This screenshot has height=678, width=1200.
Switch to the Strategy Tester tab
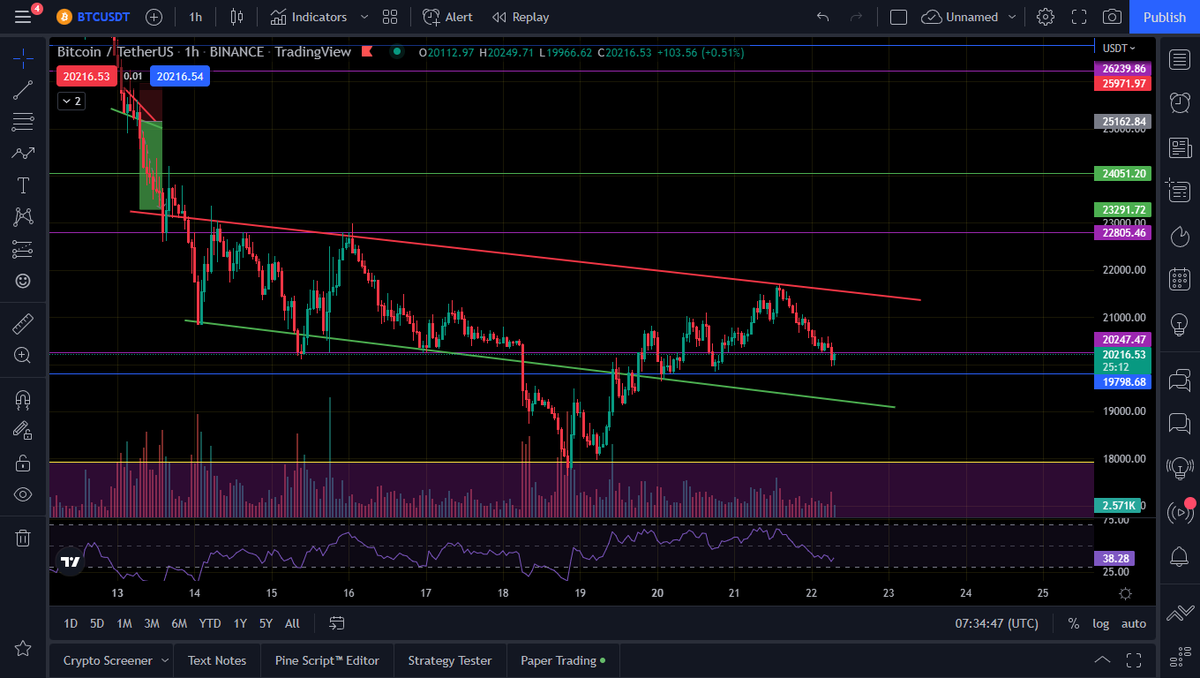tap(449, 660)
